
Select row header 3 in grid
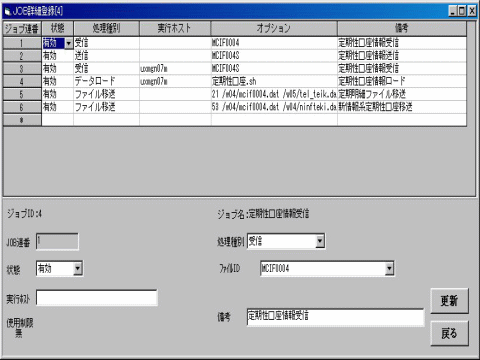pos(22,69)
